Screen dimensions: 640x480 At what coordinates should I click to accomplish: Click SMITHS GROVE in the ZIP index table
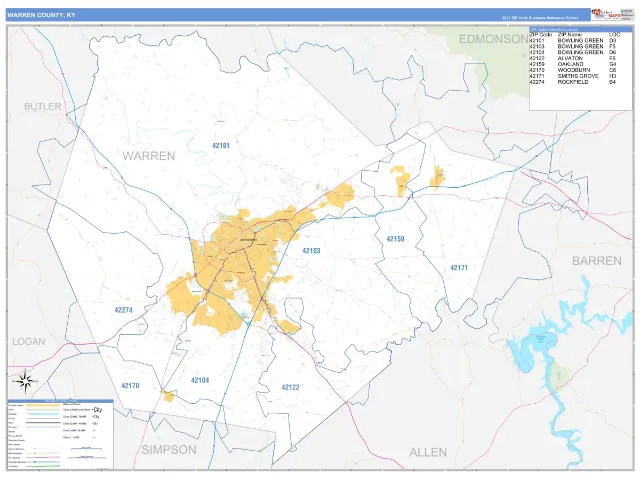tap(578, 76)
